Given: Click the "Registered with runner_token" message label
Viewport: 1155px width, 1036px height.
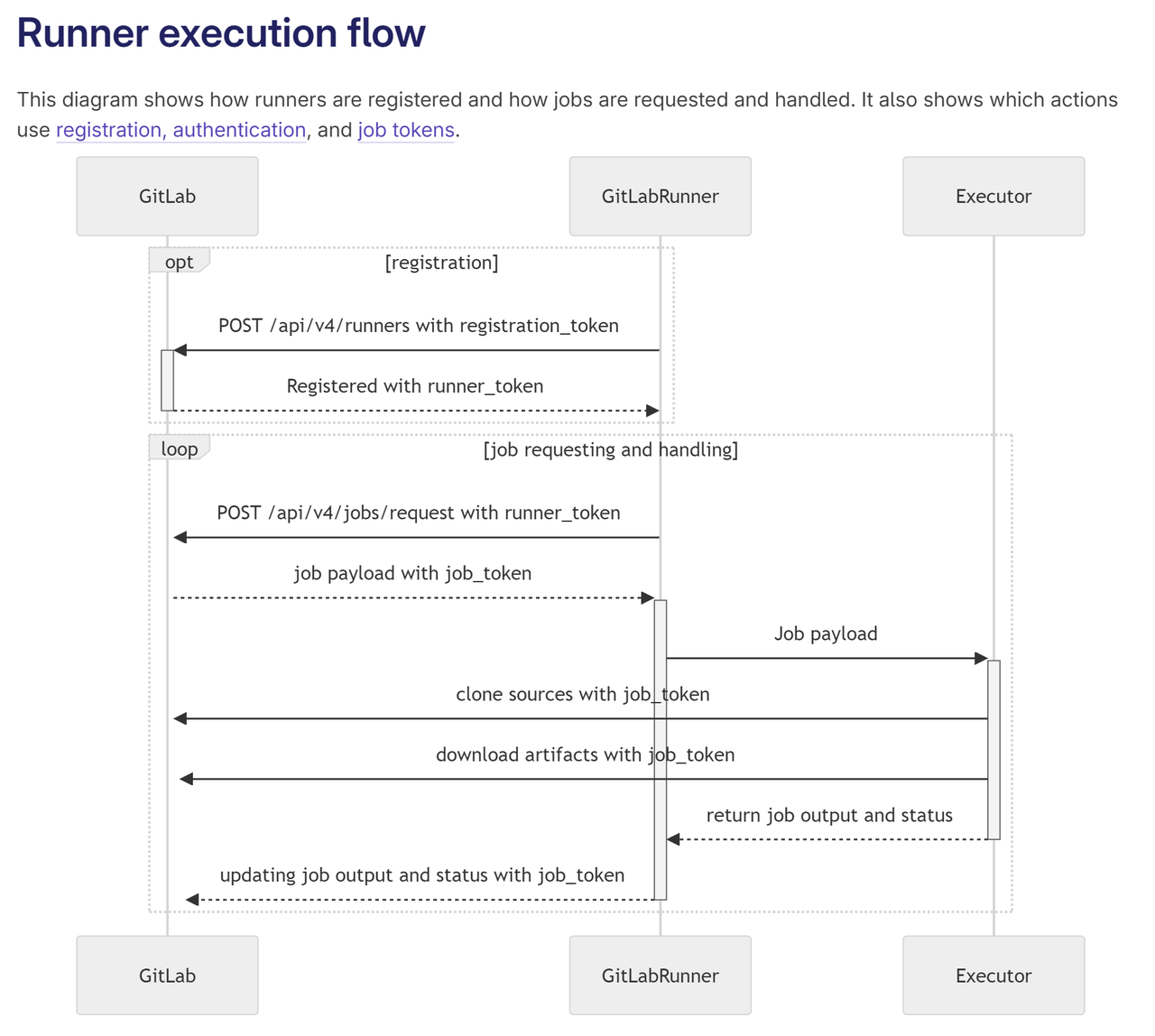Looking at the screenshot, I should 415,386.
